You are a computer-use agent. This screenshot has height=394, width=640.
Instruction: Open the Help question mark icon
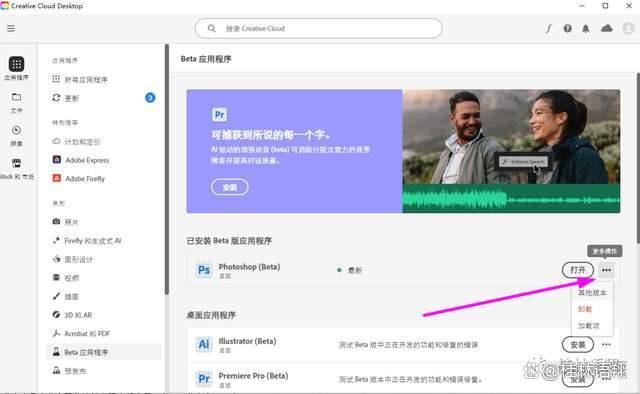tap(567, 28)
